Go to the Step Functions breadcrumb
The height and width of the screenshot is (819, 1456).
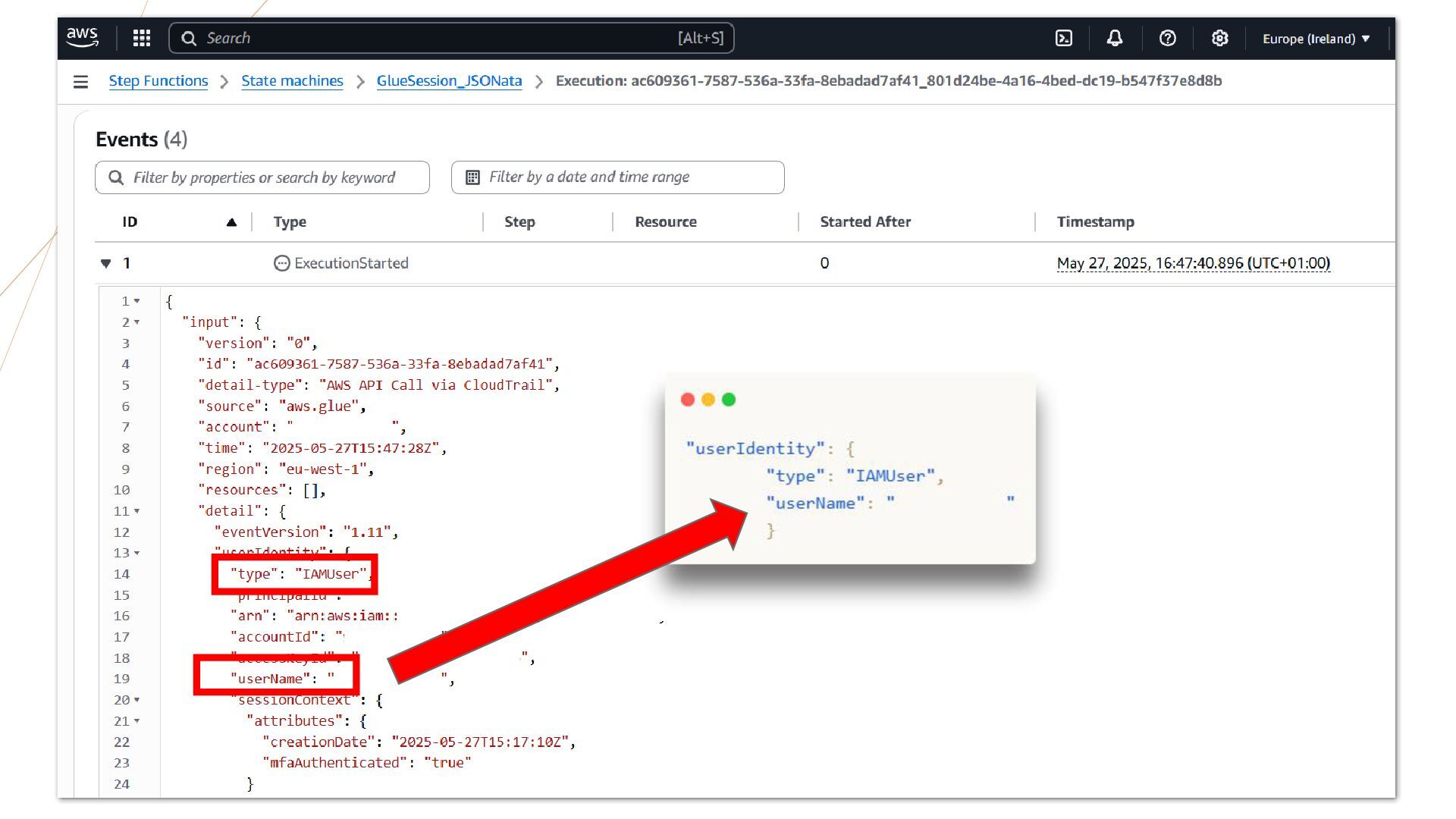pos(158,80)
